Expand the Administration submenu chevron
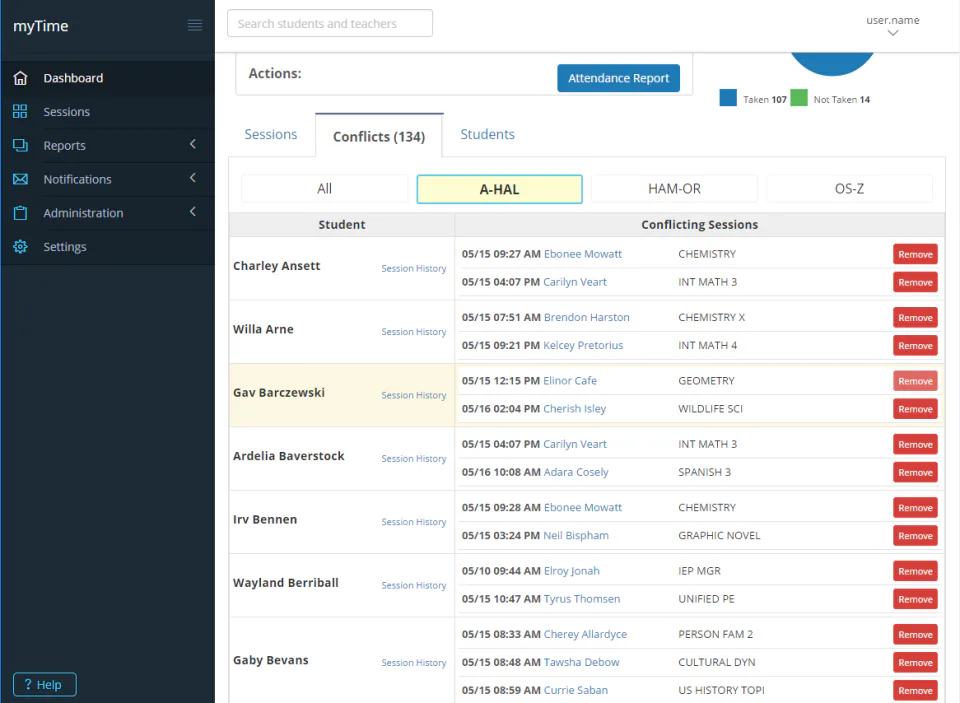 coord(193,211)
